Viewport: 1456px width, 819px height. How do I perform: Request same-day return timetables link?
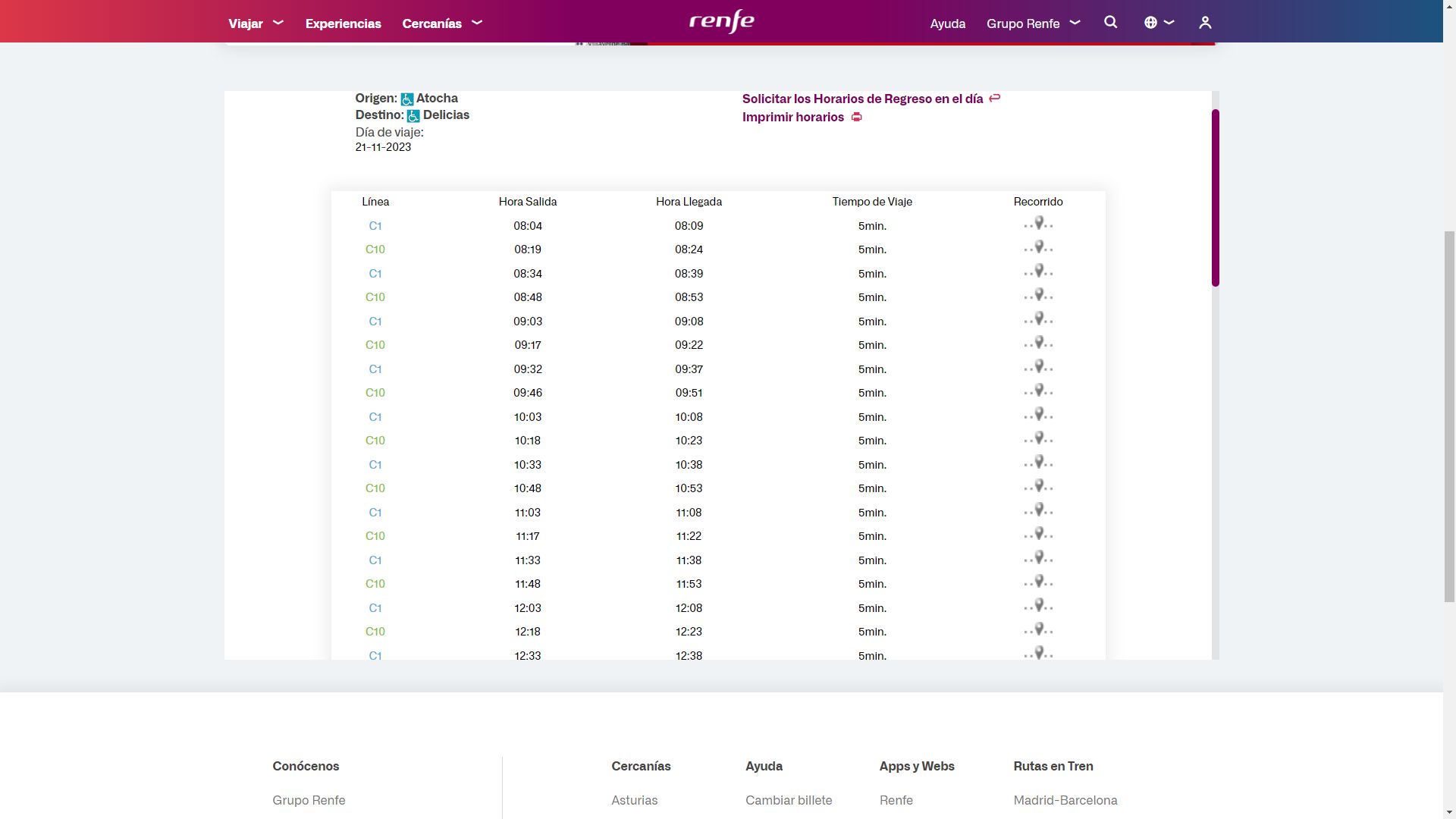click(862, 99)
